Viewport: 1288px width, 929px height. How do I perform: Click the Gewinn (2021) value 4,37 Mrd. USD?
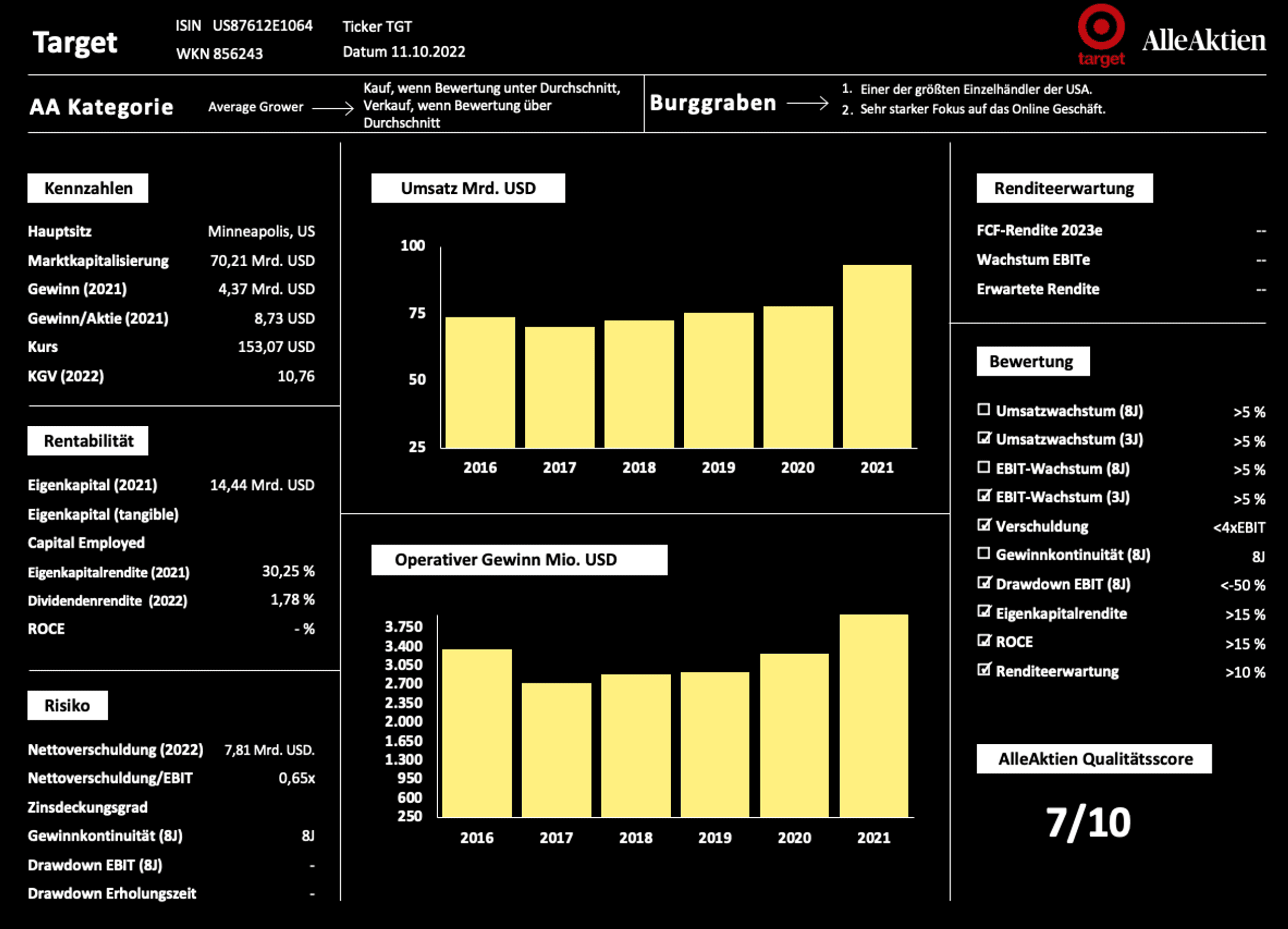[x=266, y=289]
